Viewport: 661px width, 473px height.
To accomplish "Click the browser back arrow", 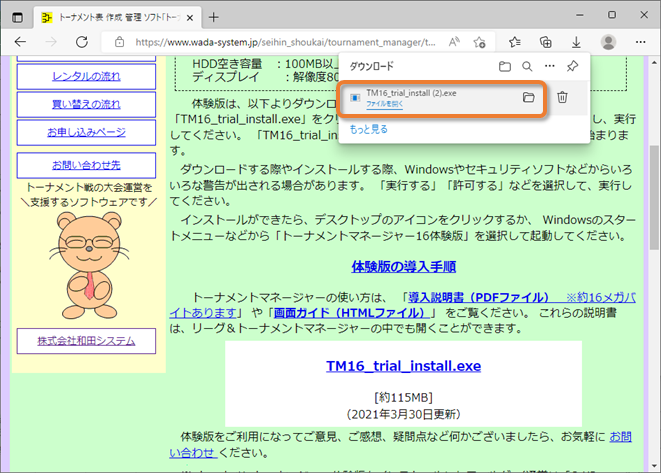I will (21, 42).
